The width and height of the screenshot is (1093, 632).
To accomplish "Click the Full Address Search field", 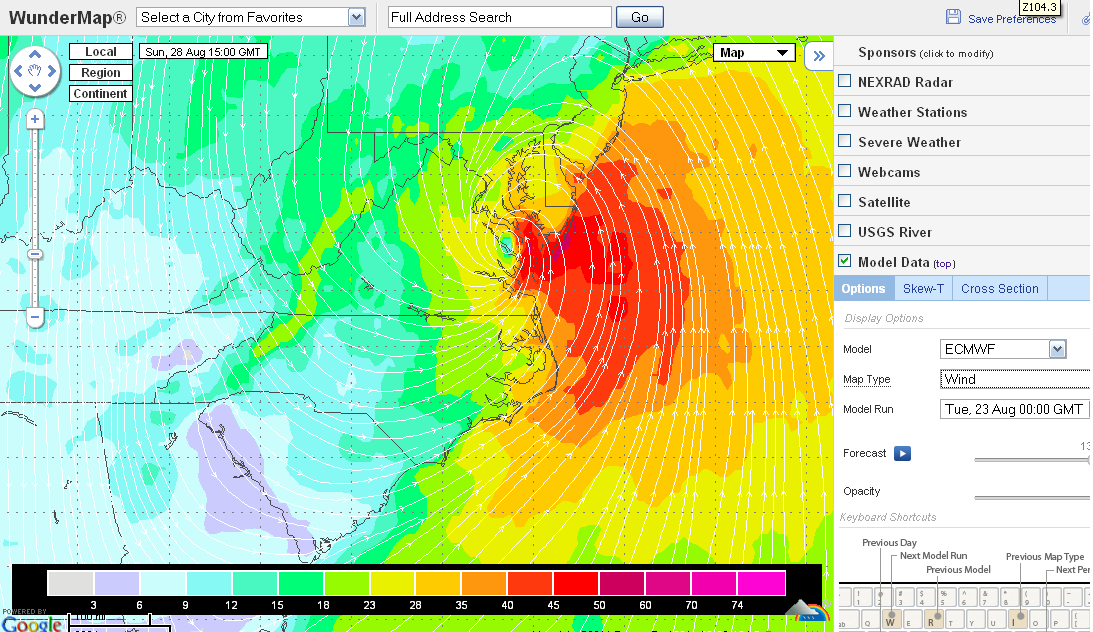I will click(x=499, y=17).
